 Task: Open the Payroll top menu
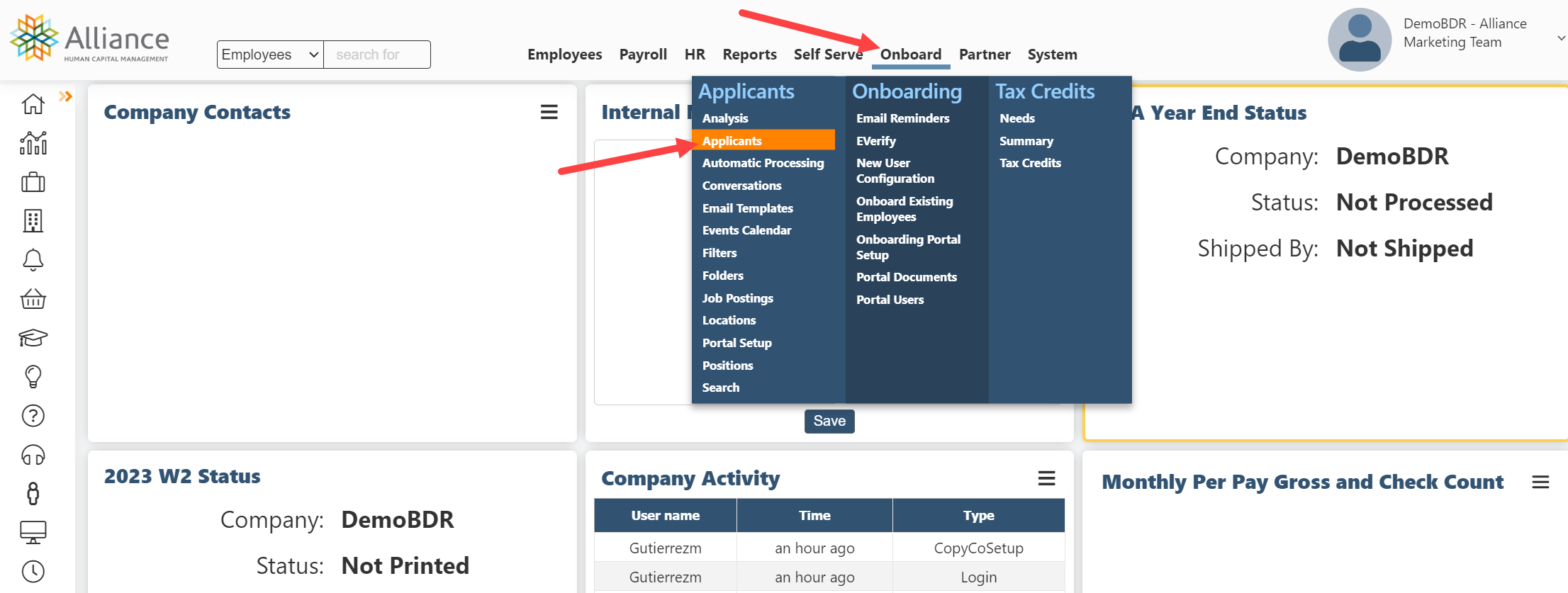[x=643, y=55]
